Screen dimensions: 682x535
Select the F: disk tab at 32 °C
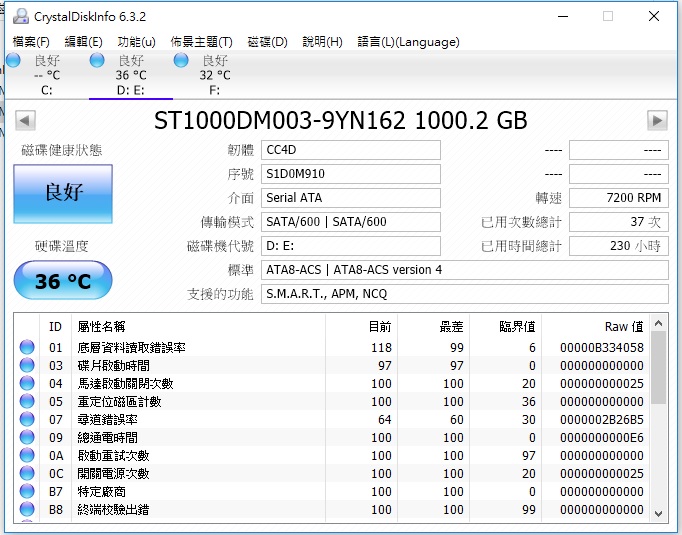(214, 75)
